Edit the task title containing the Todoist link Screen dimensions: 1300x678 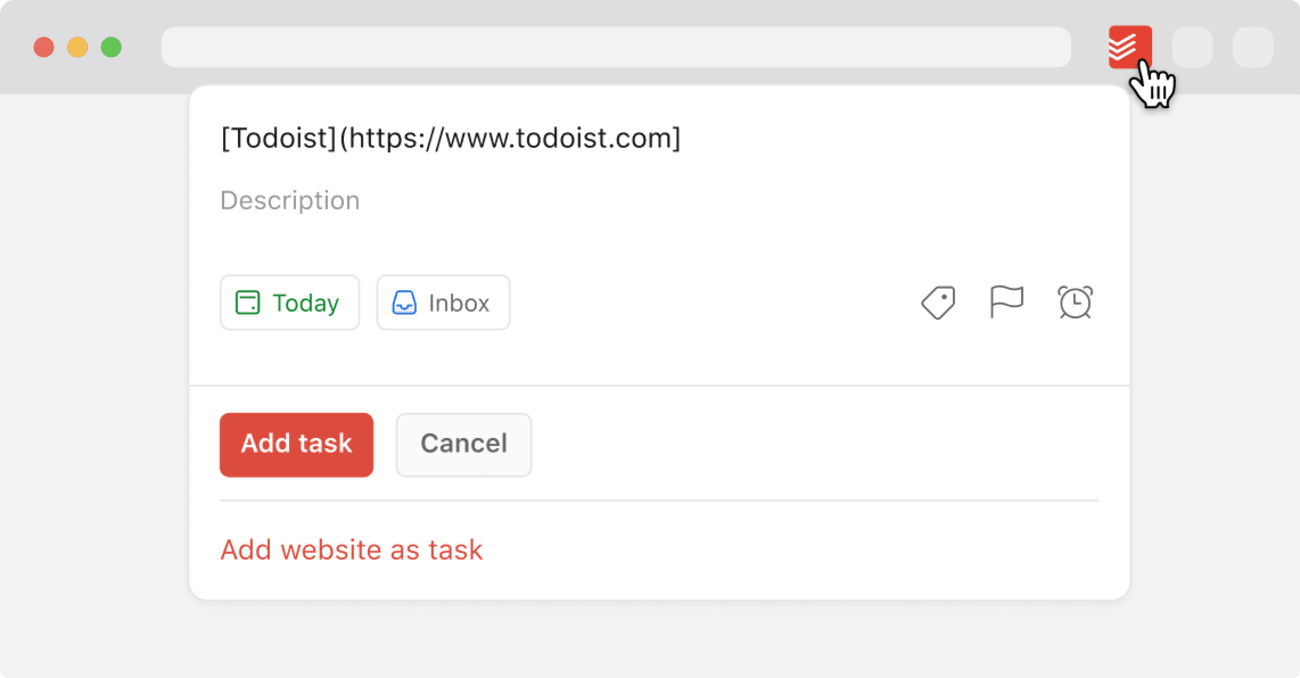coord(450,138)
